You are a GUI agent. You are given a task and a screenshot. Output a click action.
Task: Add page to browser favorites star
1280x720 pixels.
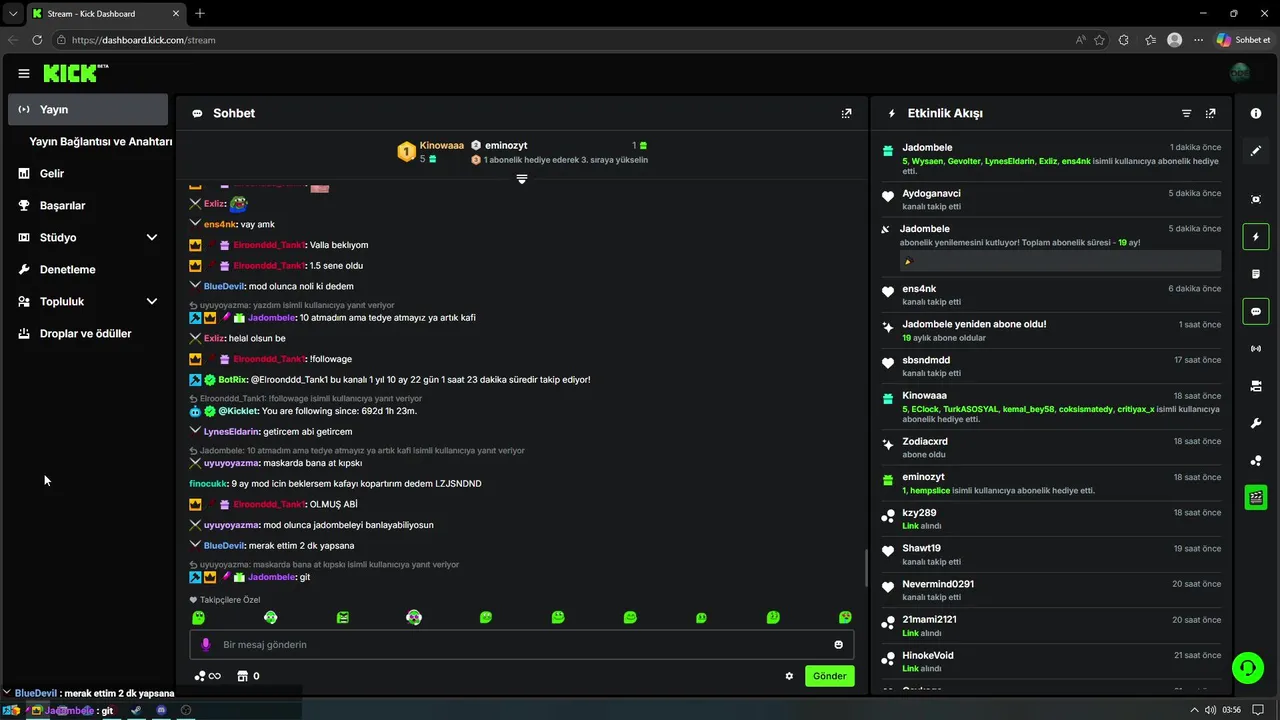tap(1099, 40)
